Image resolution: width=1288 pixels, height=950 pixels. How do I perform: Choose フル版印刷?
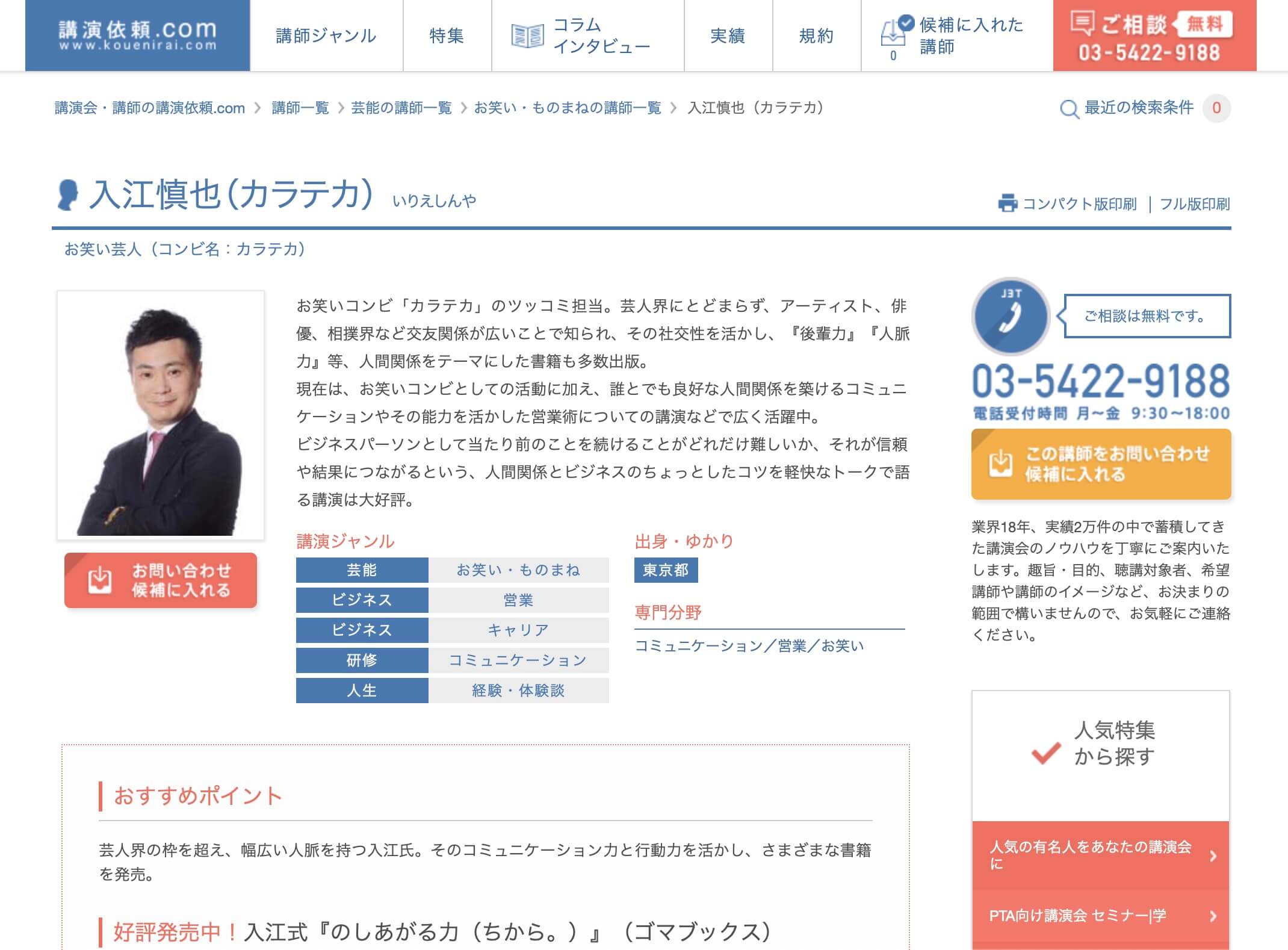click(x=1195, y=204)
